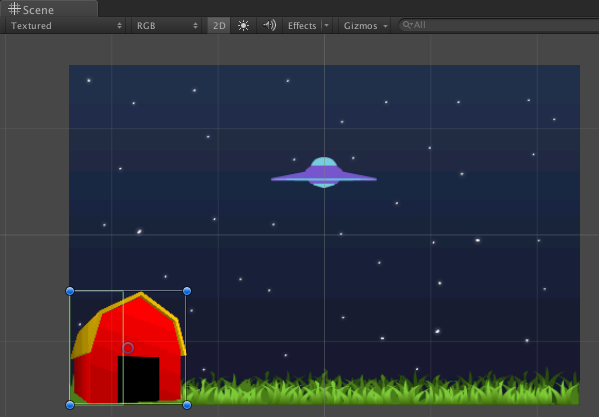This screenshot has height=417, width=599.
Task: Click the search magnifier icon
Action: click(408, 25)
